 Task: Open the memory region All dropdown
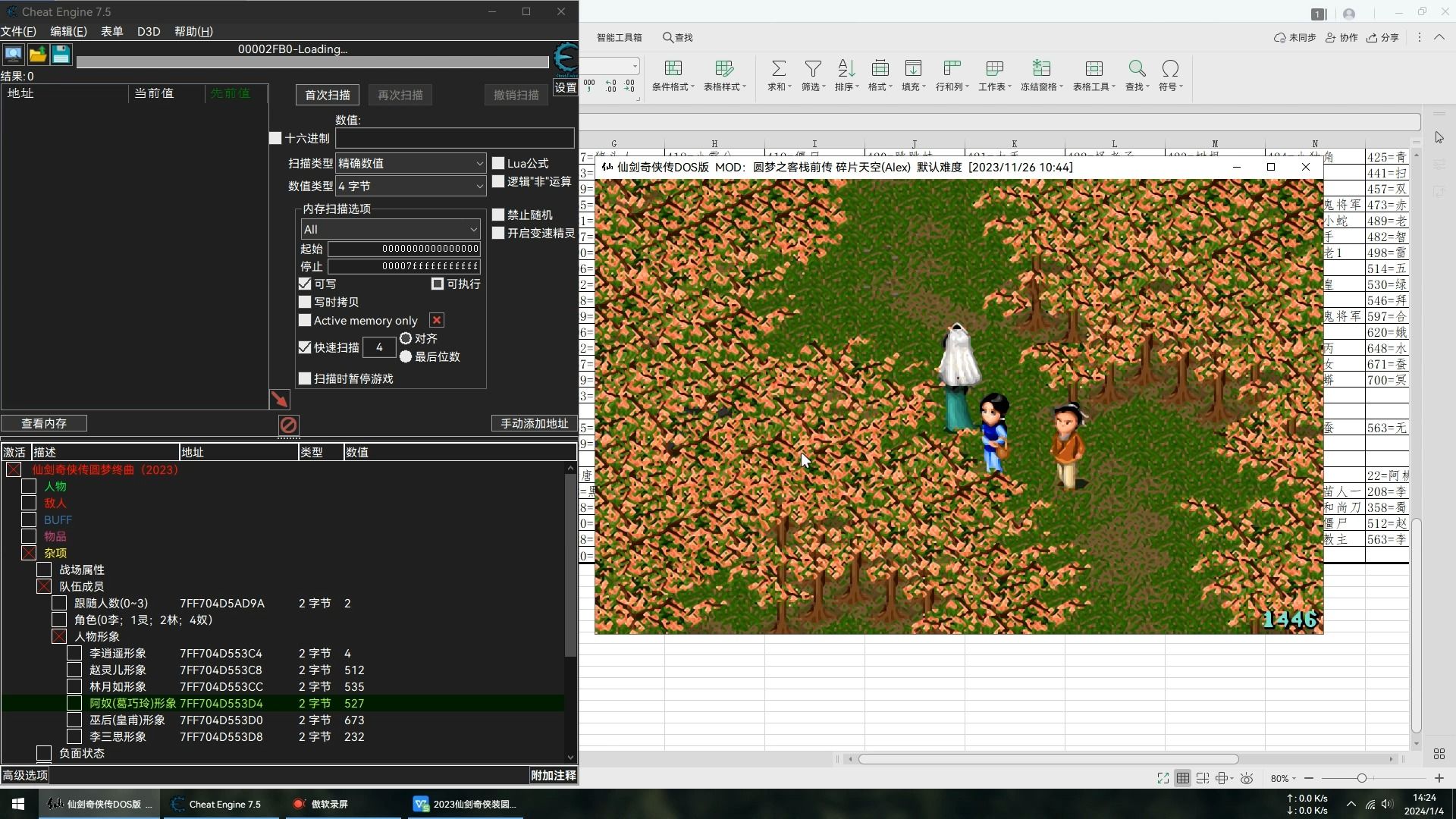coord(391,229)
